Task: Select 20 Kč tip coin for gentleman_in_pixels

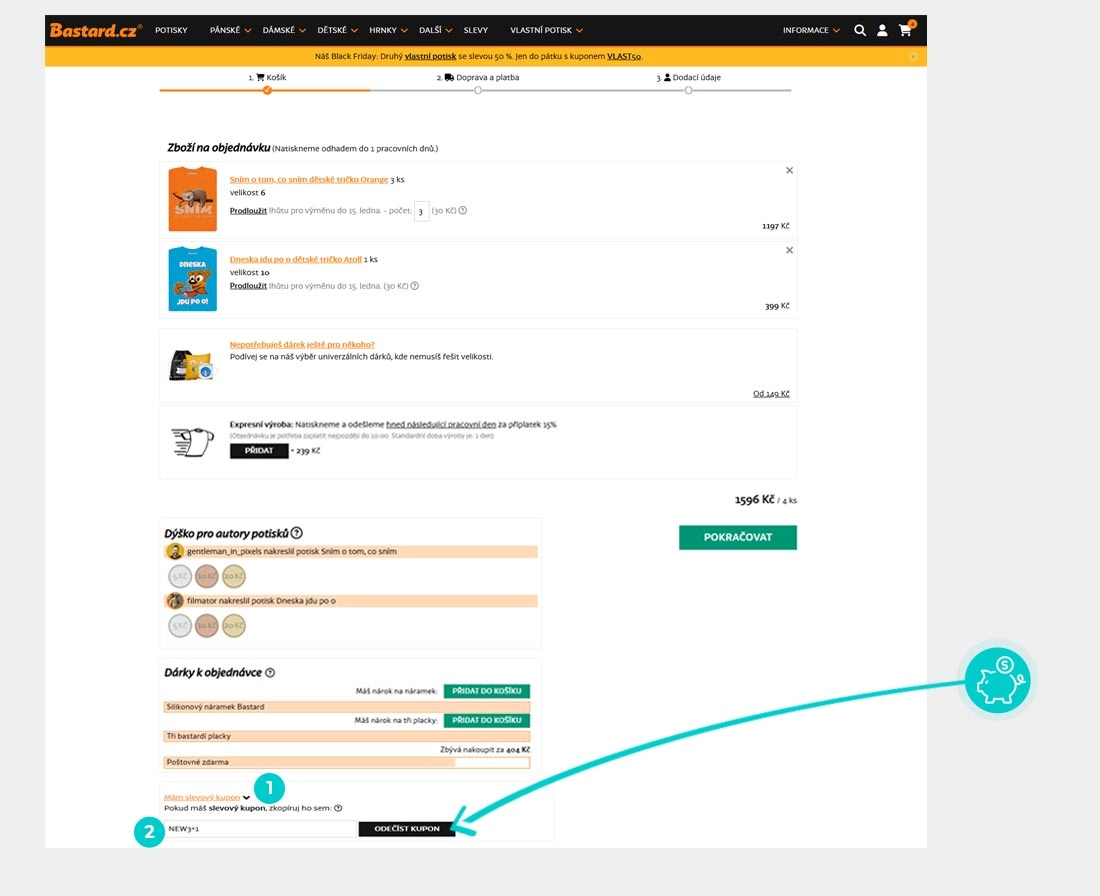Action: click(x=234, y=576)
